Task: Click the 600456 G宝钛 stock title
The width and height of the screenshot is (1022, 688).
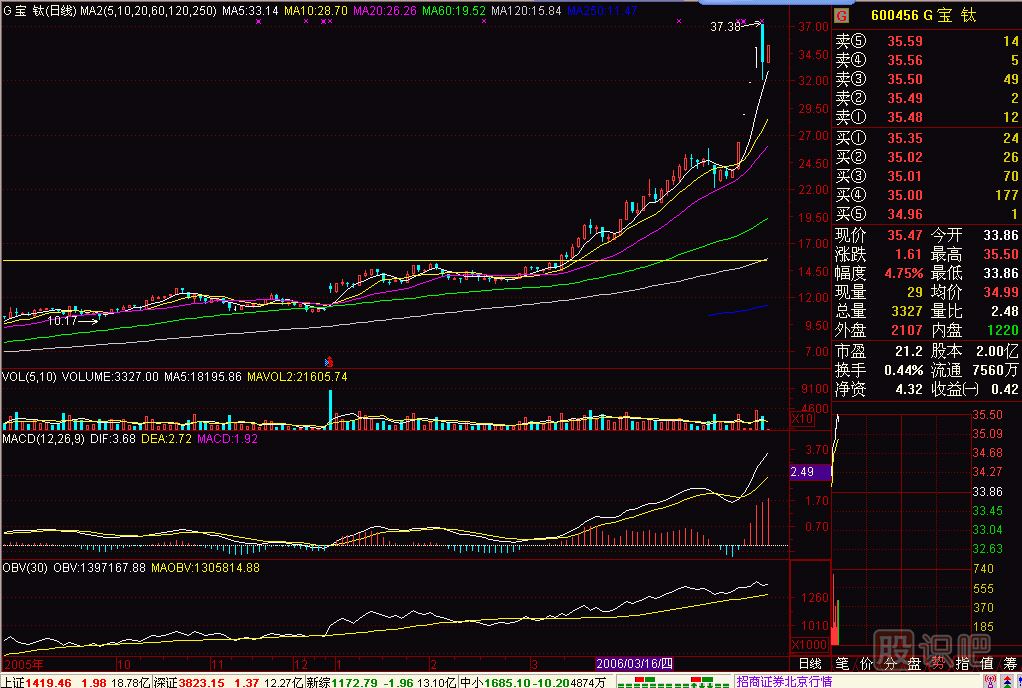Action: coord(922,15)
